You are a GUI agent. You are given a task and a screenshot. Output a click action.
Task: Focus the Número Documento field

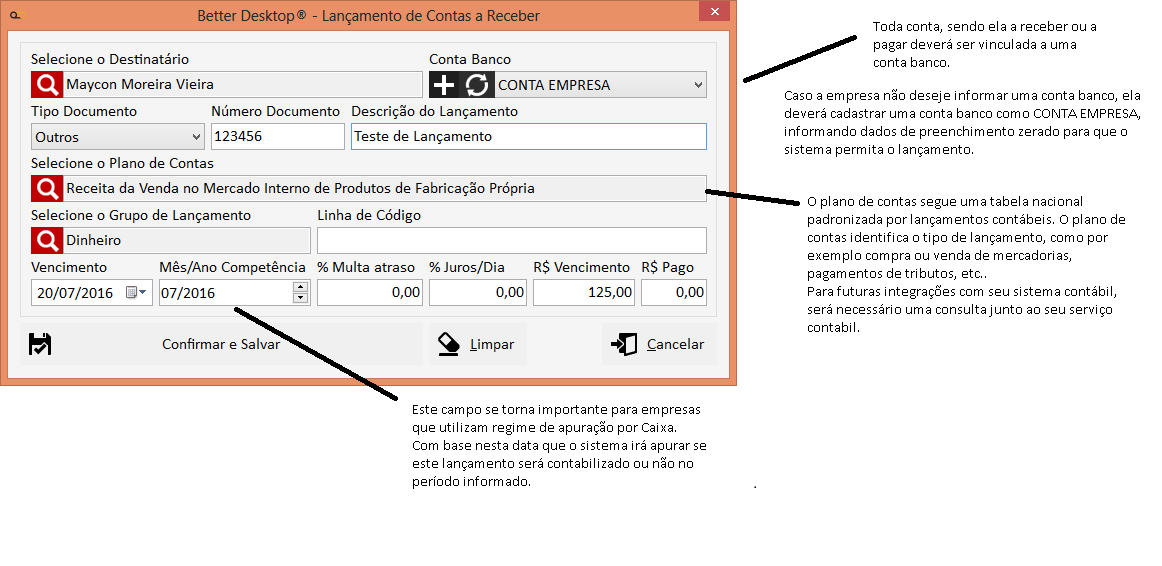[277, 137]
